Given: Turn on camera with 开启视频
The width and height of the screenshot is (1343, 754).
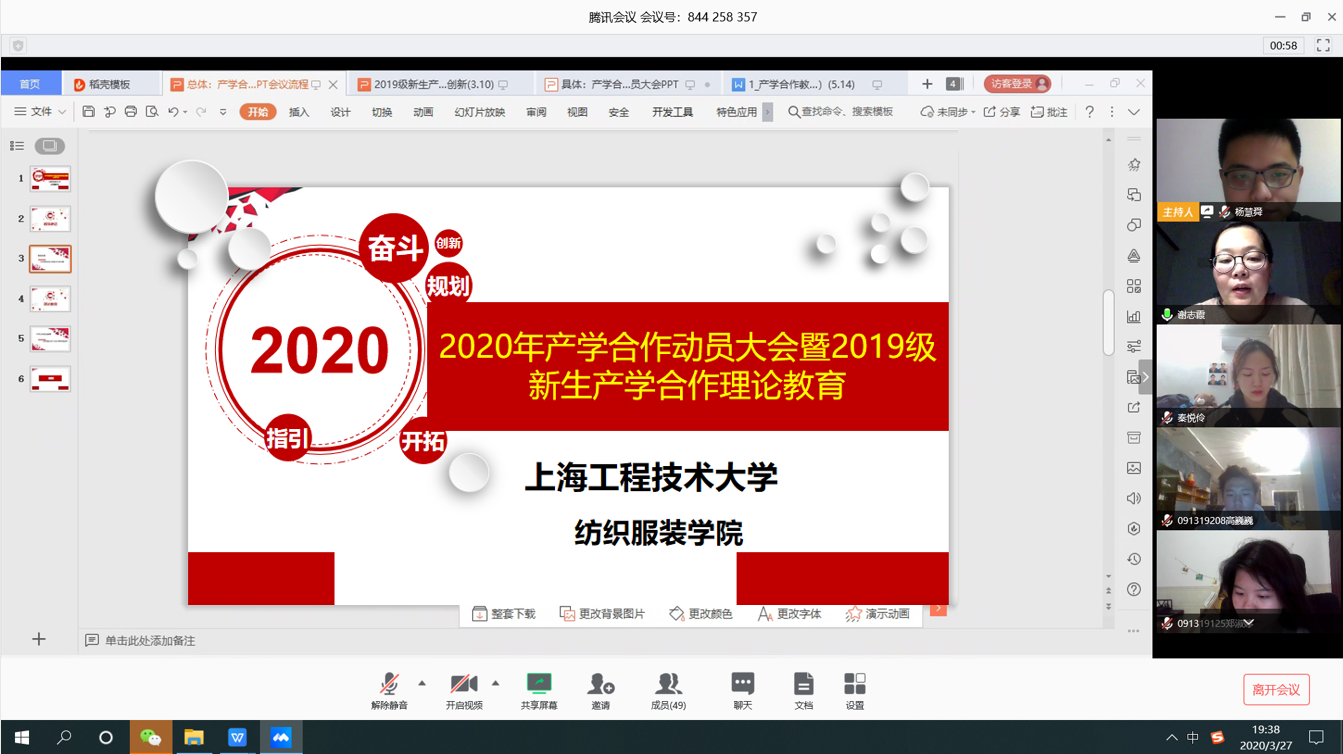Looking at the screenshot, I should tap(463, 689).
